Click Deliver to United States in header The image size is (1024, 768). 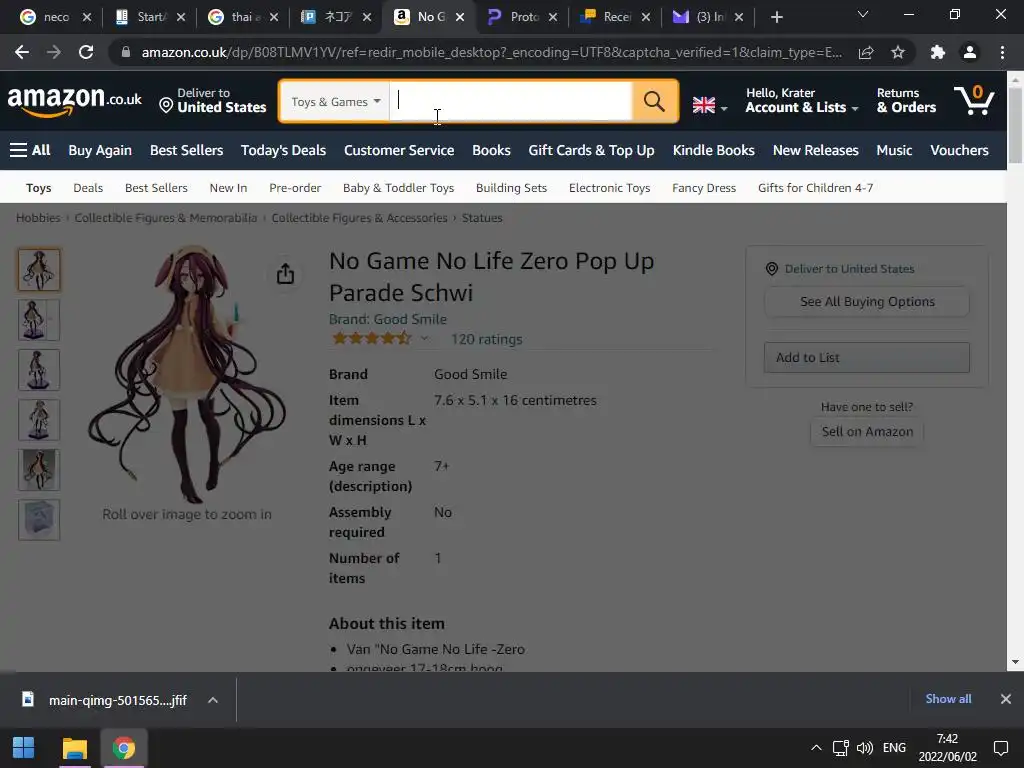(214, 101)
